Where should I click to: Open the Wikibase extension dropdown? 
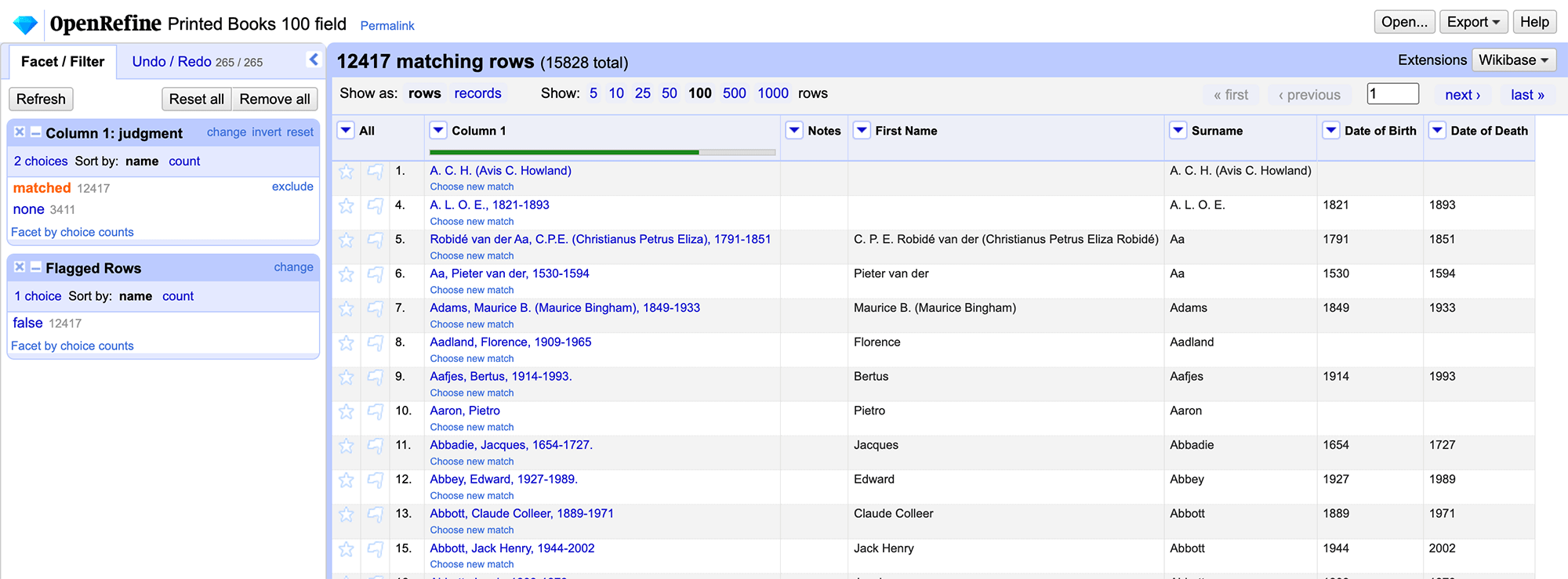[1513, 60]
